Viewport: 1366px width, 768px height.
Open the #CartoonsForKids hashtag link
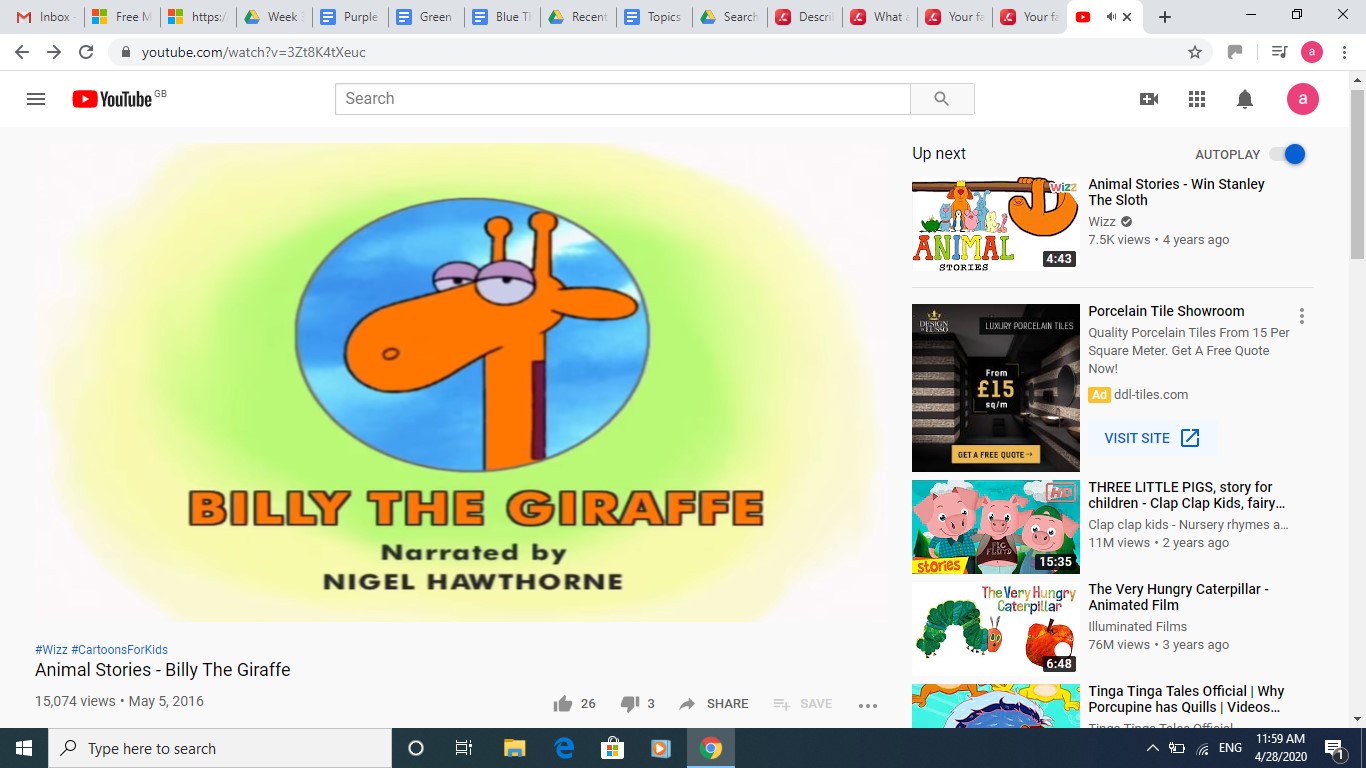(x=120, y=650)
